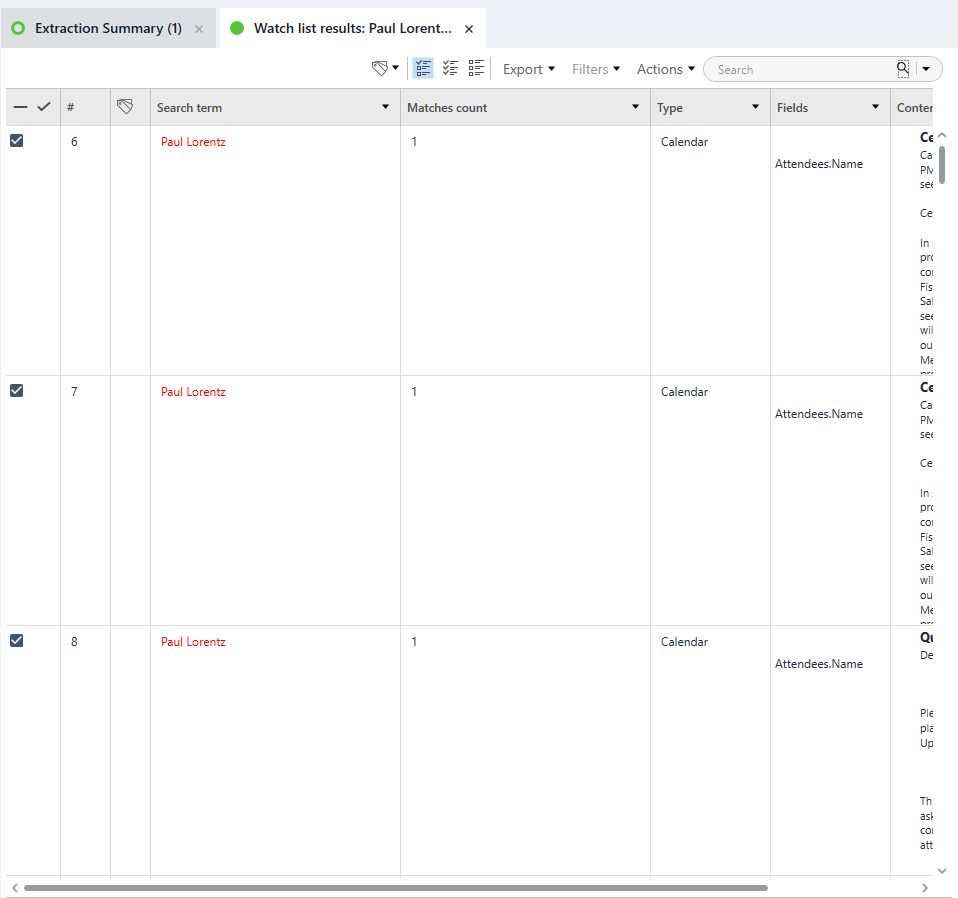This screenshot has width=958, height=898.
Task: Click the Paul Lorentz search term in row 6
Action: 193,142
